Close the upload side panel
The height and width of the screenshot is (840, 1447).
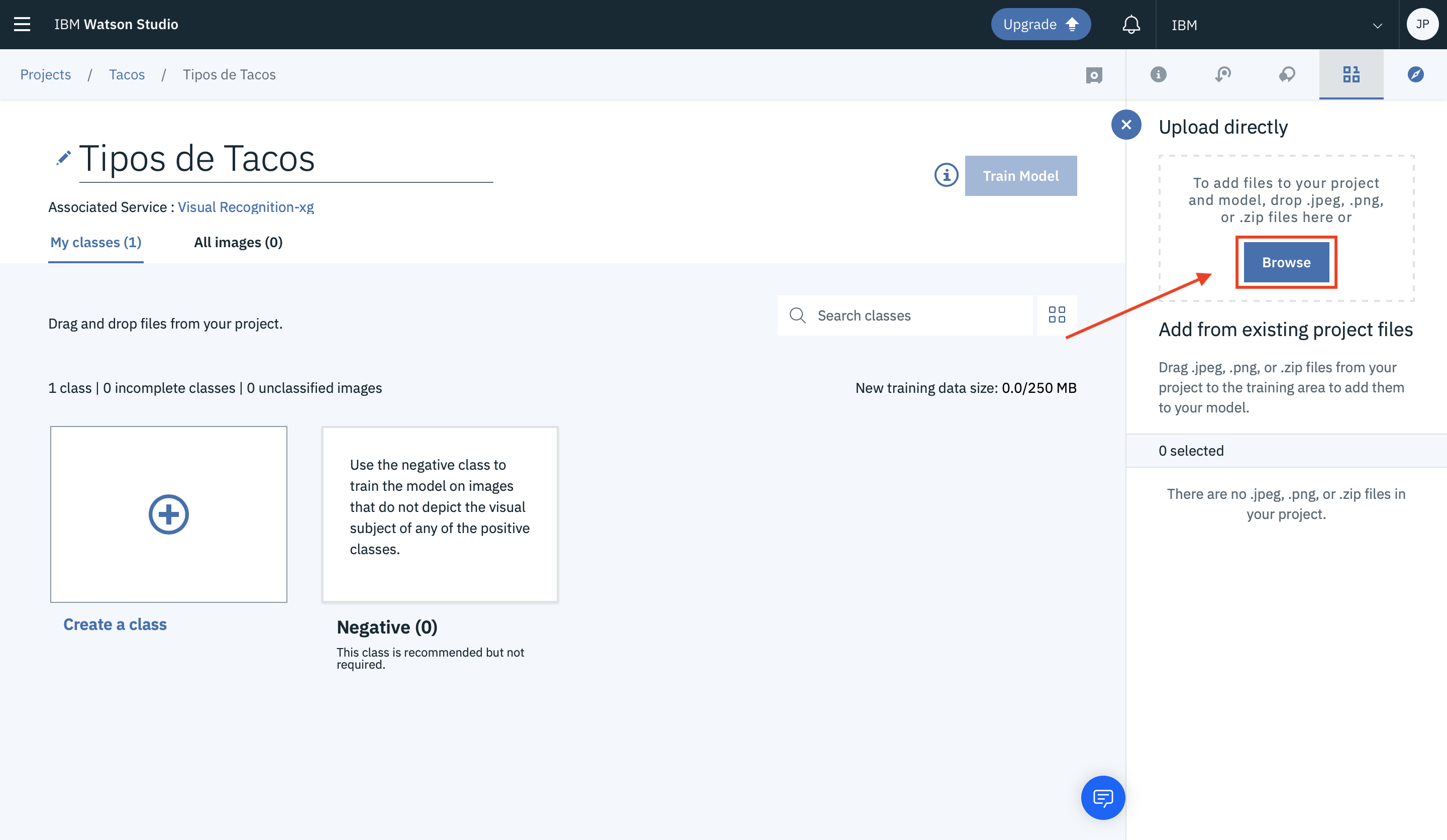(x=1126, y=125)
